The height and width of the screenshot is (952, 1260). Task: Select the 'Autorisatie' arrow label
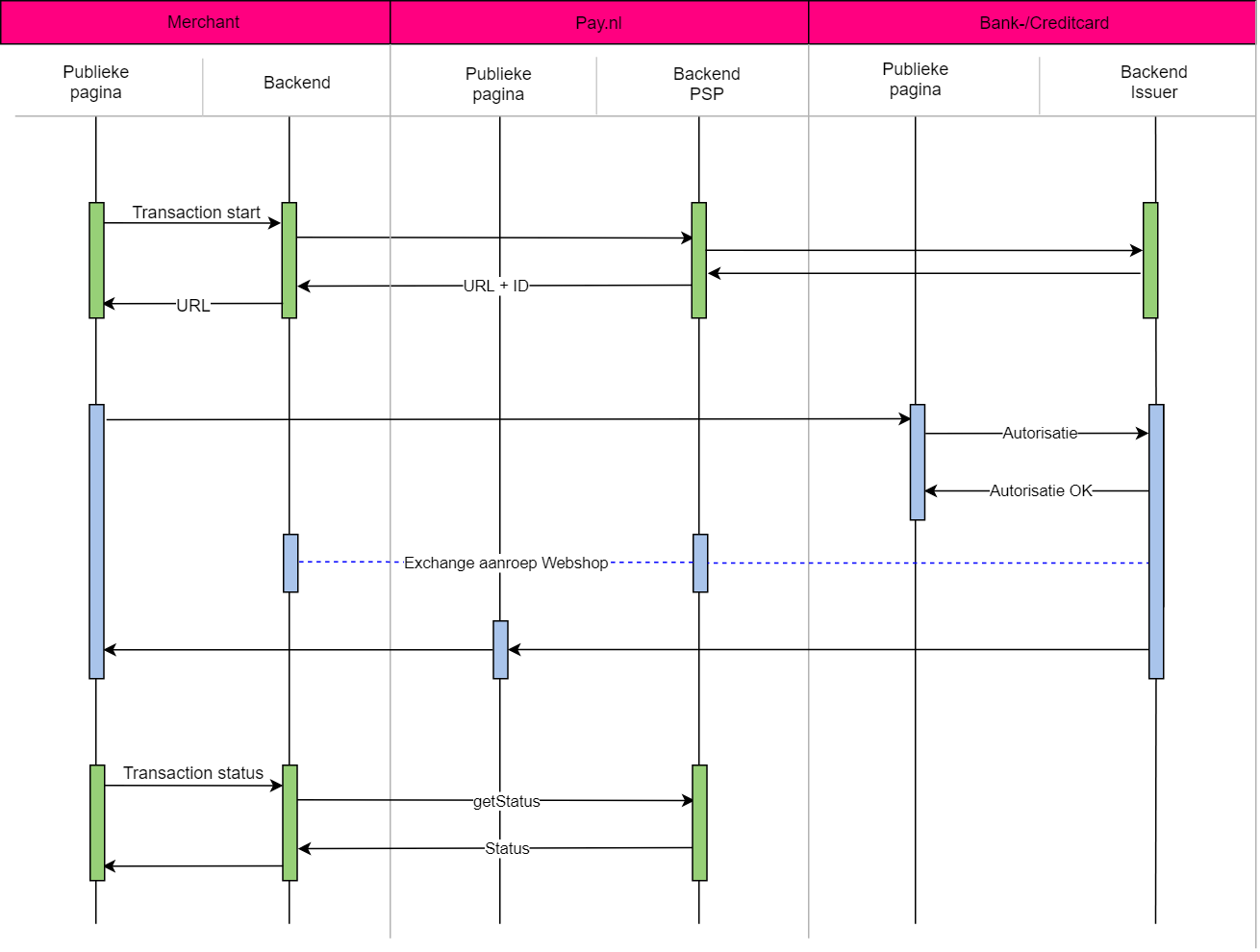point(1040,433)
